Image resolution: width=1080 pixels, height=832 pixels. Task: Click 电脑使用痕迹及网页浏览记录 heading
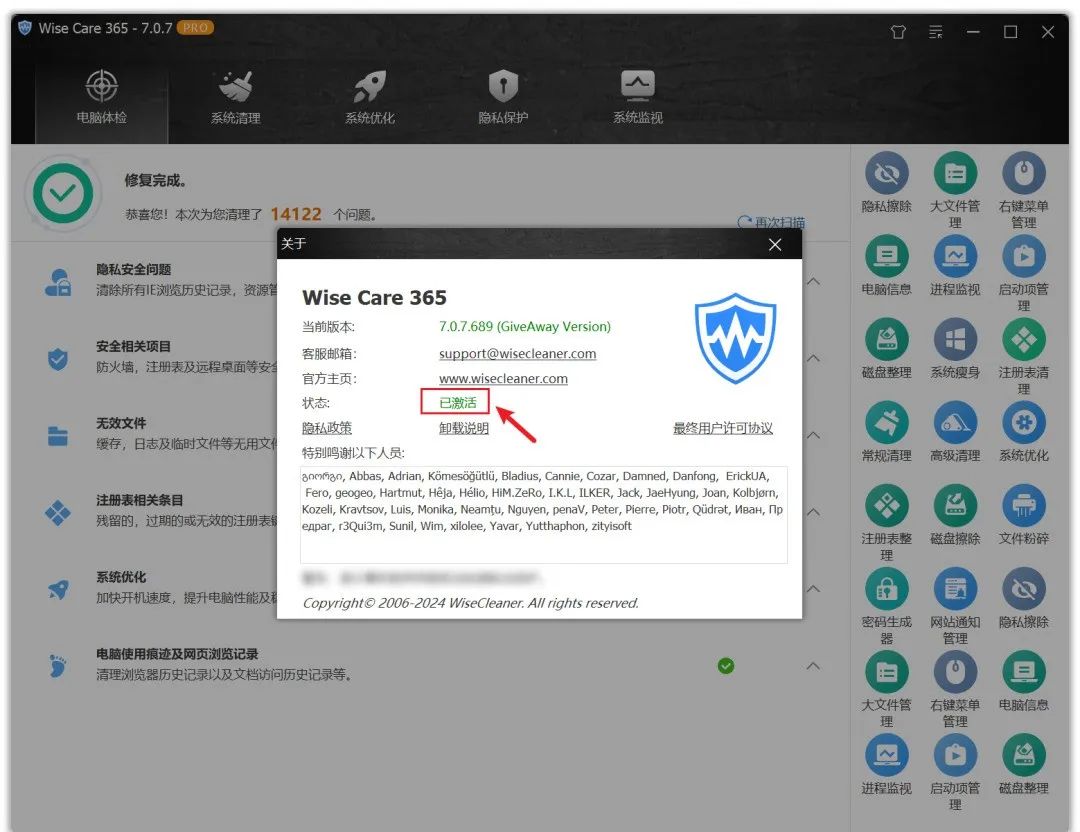click(x=177, y=654)
